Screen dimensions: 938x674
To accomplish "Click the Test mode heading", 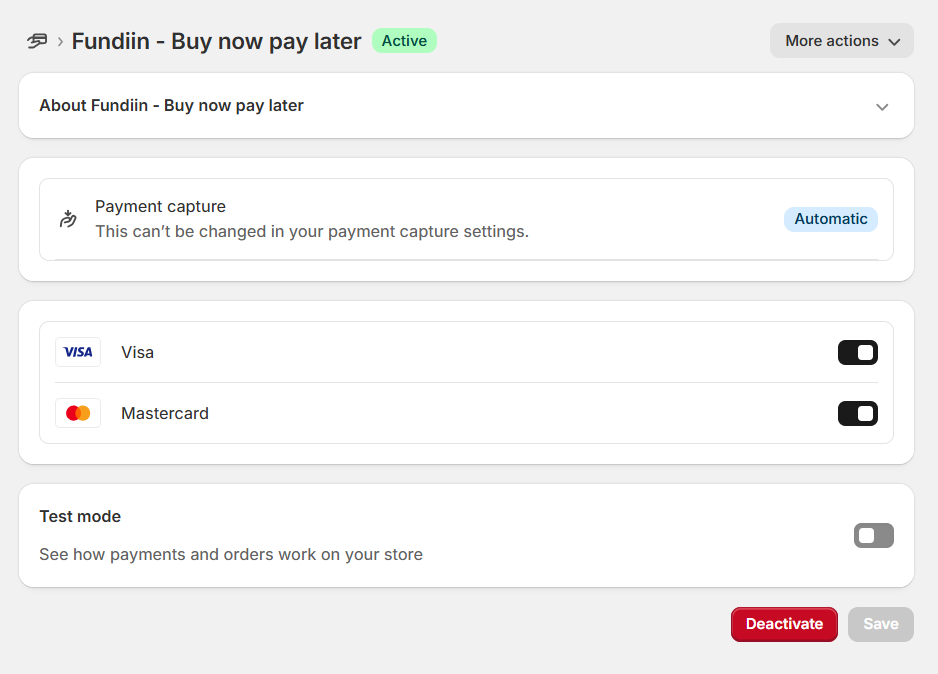I will click(x=80, y=516).
